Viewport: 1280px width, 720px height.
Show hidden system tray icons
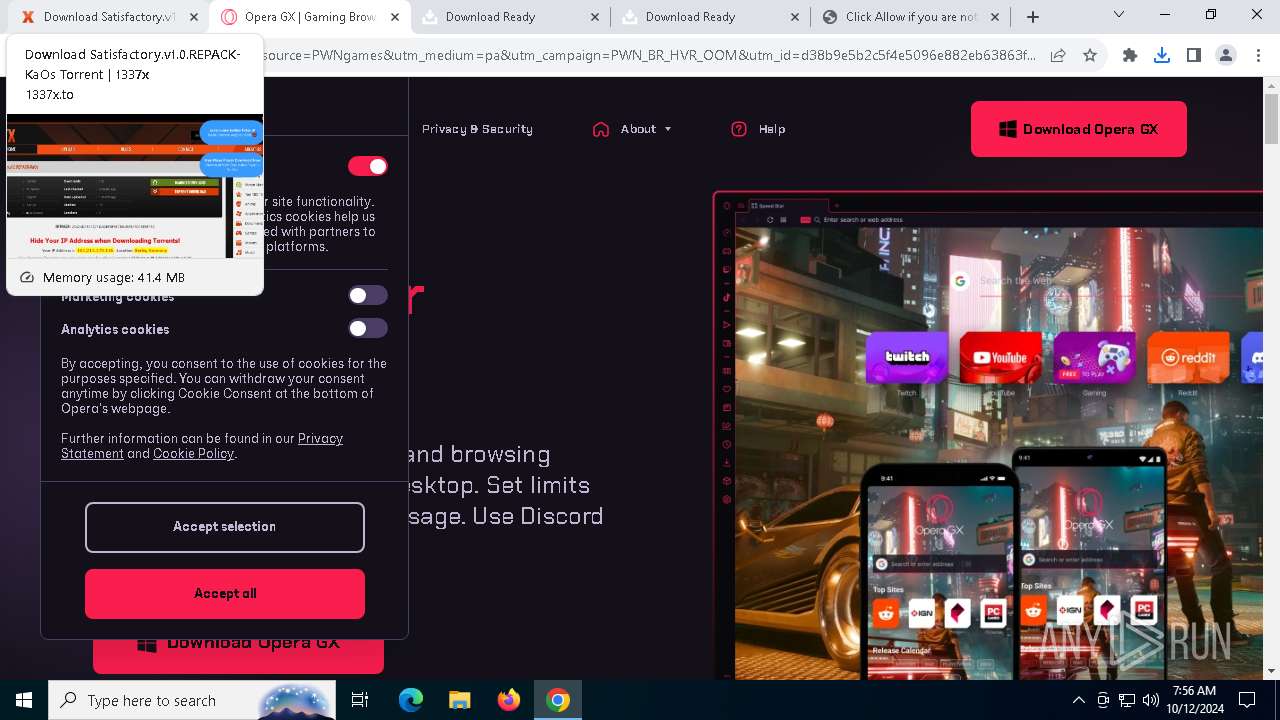pos(1078,700)
